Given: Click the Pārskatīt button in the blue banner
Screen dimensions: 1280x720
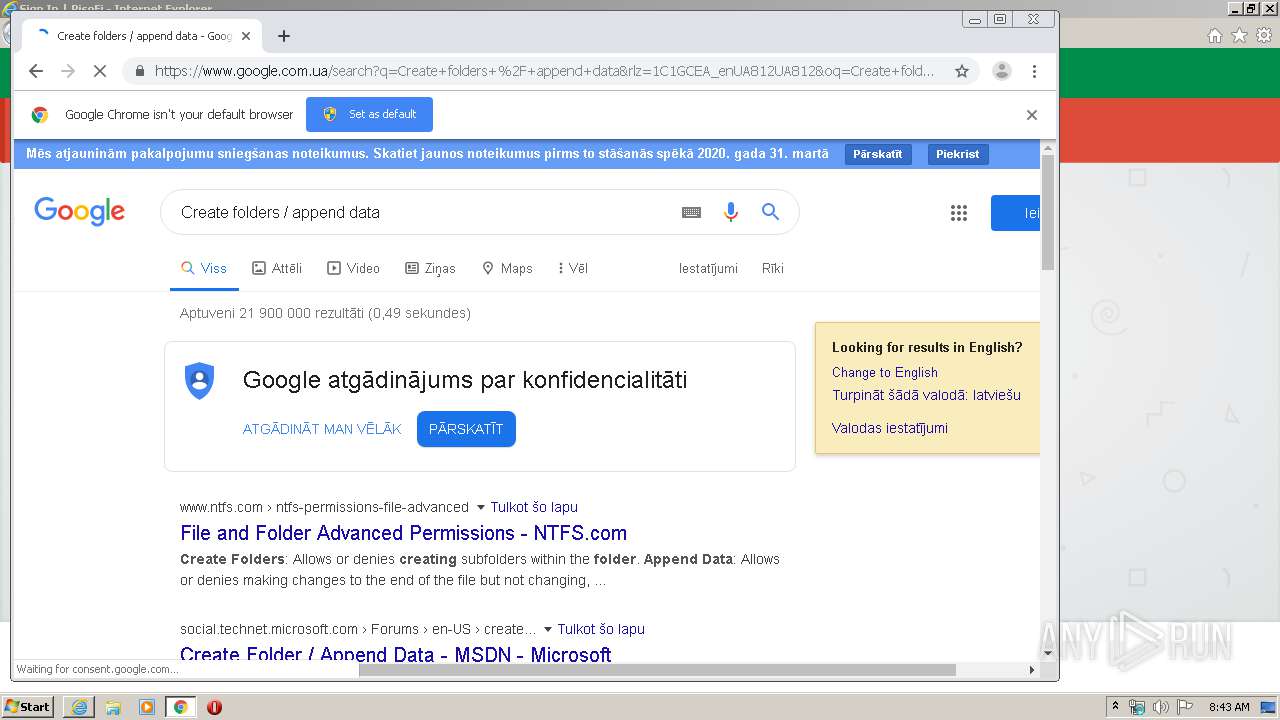Looking at the screenshot, I should (878, 154).
